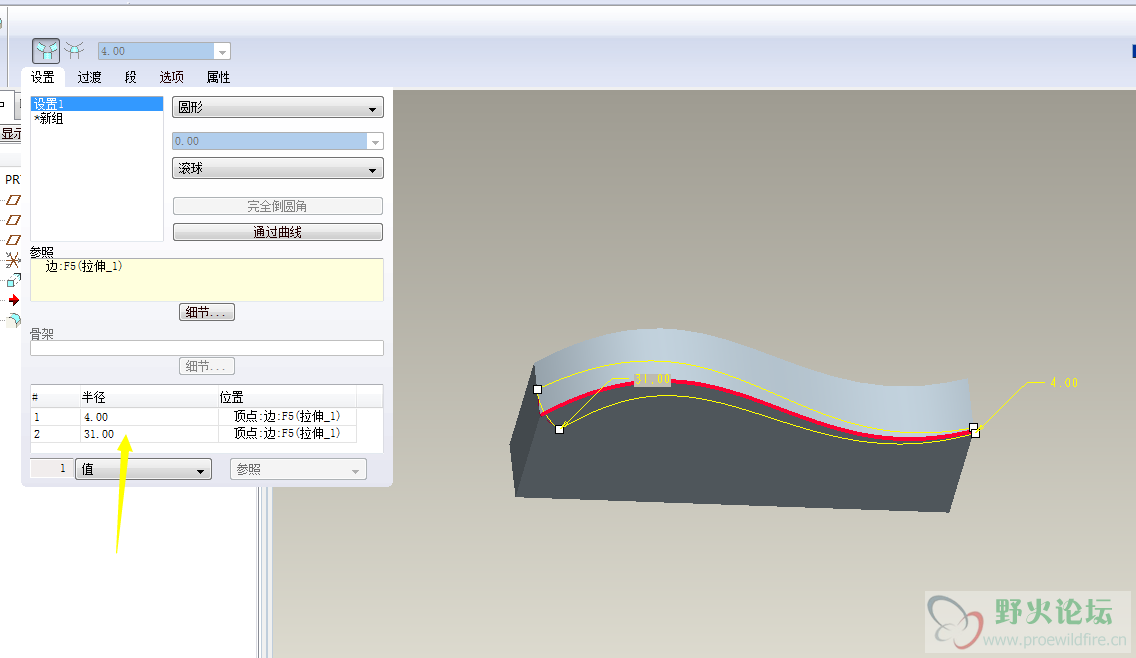Open the 段 tab

(x=130, y=77)
